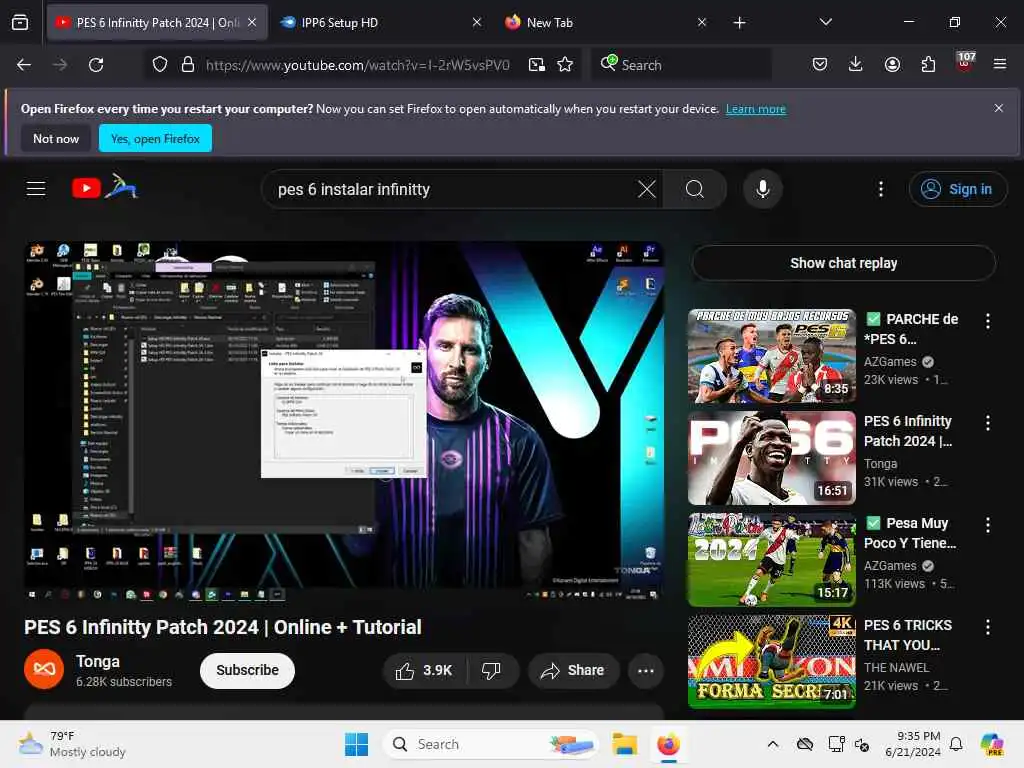Open the Firefox downloads panel
The width and height of the screenshot is (1024, 768).
pos(856,64)
